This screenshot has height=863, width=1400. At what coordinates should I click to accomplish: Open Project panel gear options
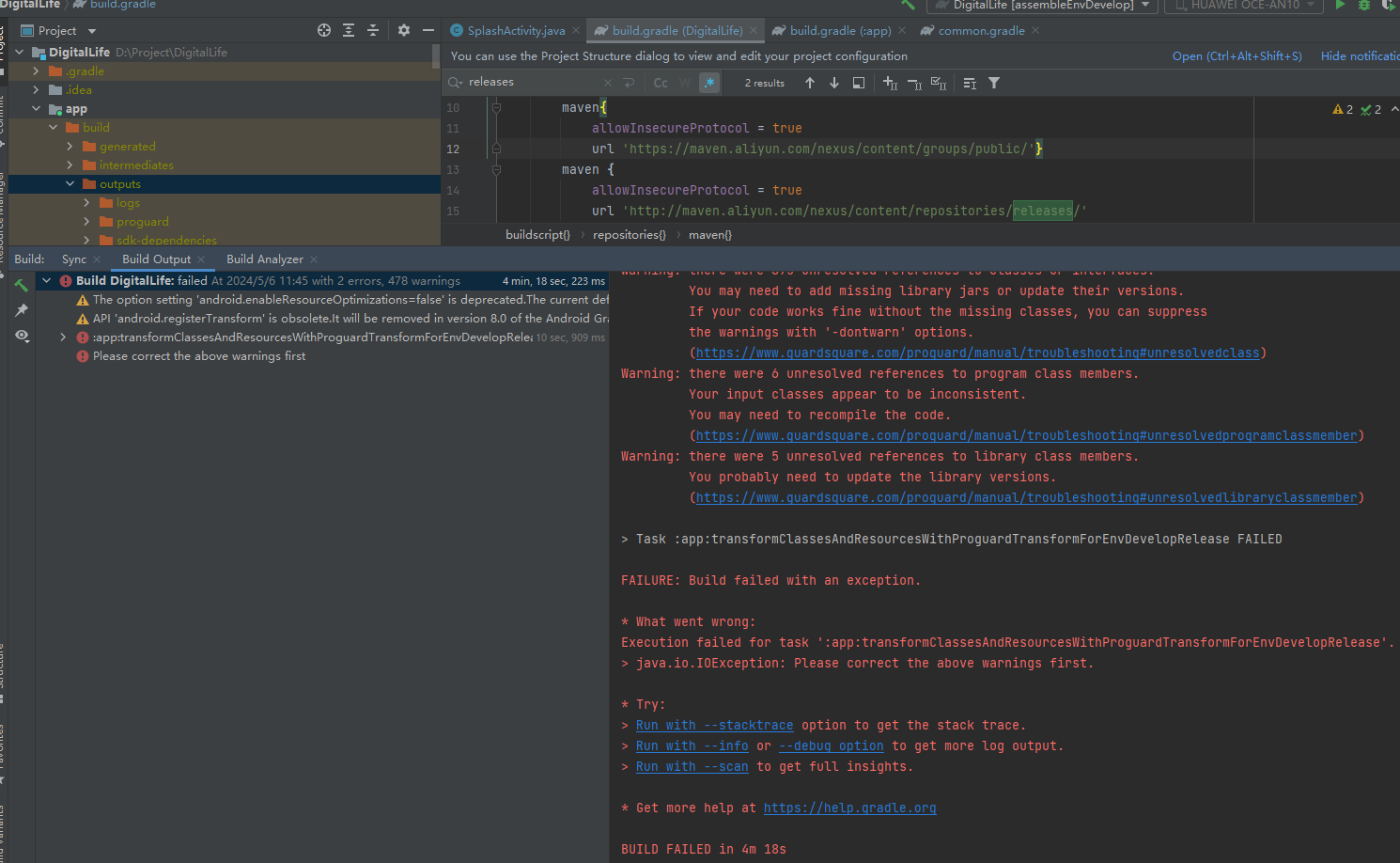404,30
